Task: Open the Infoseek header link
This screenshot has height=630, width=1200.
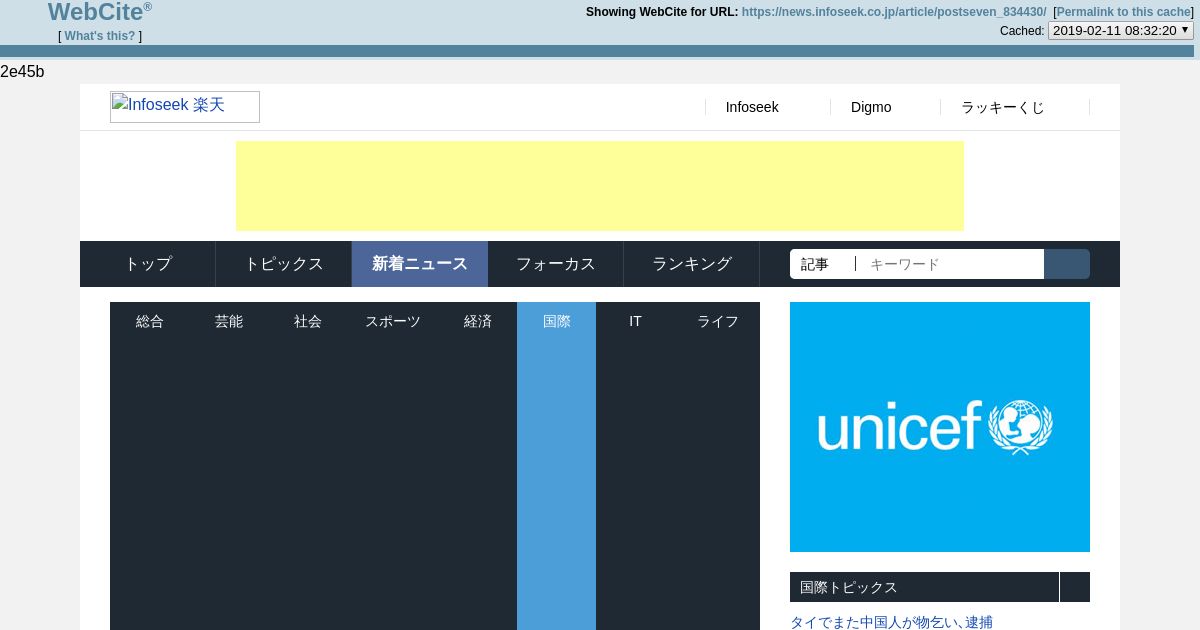Action: click(752, 107)
